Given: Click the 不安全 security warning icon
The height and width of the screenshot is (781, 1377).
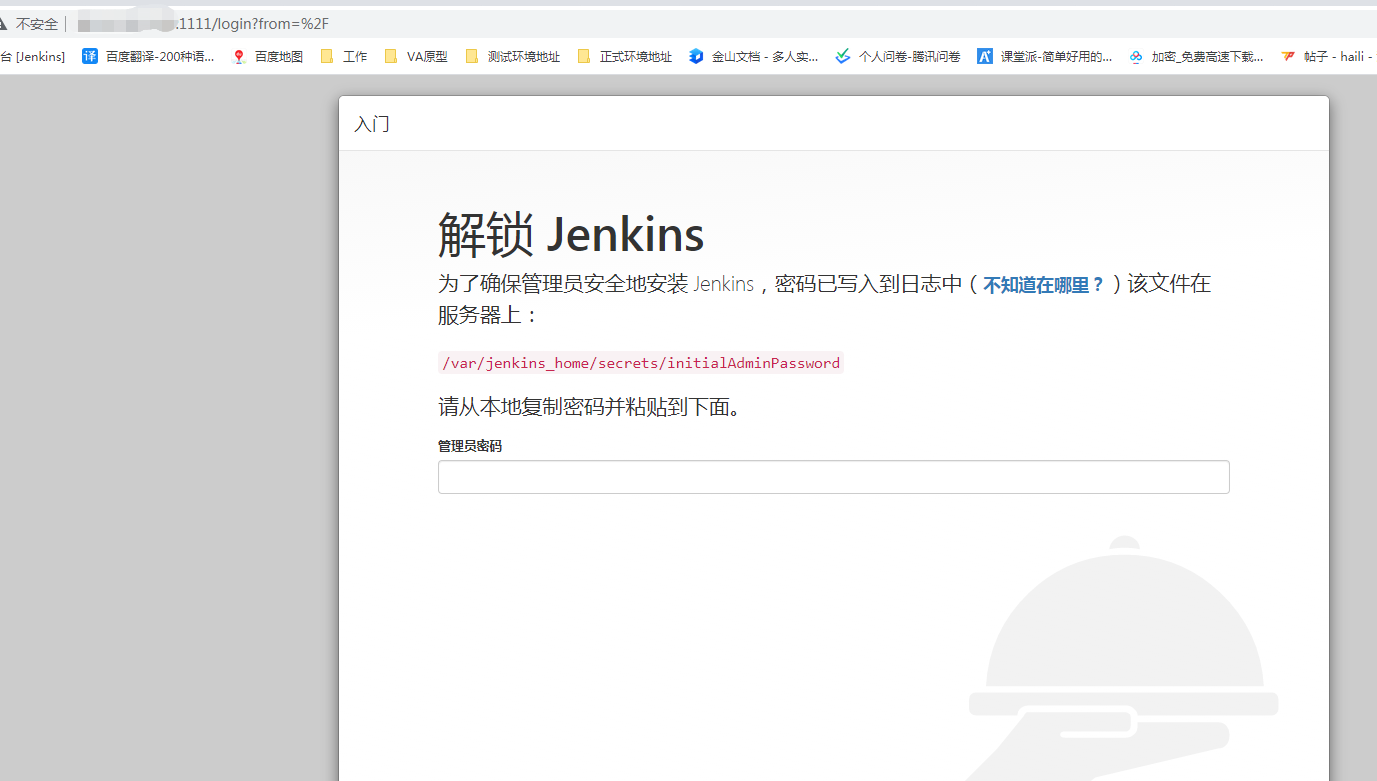Looking at the screenshot, I should pyautogui.click(x=4, y=24).
